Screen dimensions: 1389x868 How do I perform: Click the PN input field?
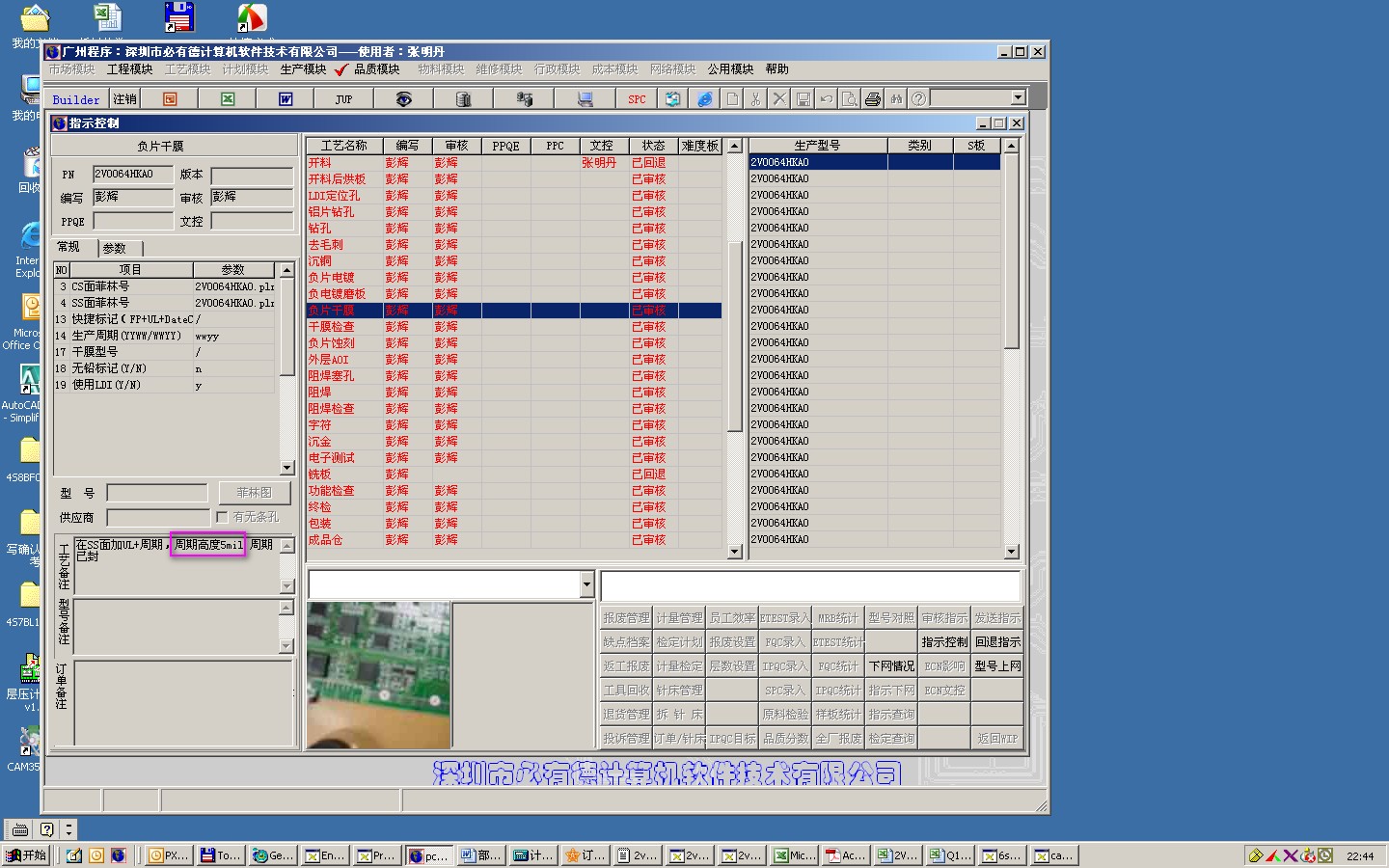point(133,175)
